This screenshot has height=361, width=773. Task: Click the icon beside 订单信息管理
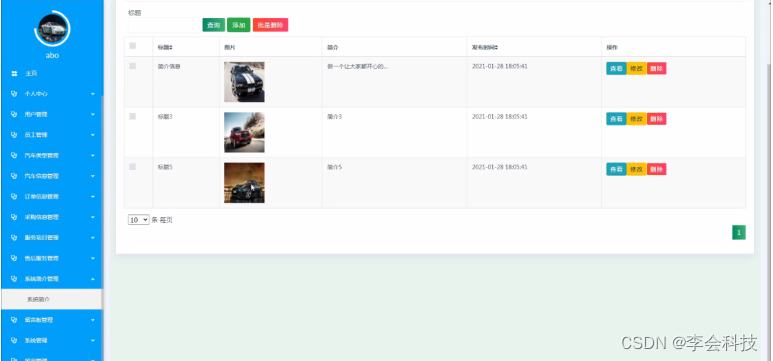pos(14,196)
